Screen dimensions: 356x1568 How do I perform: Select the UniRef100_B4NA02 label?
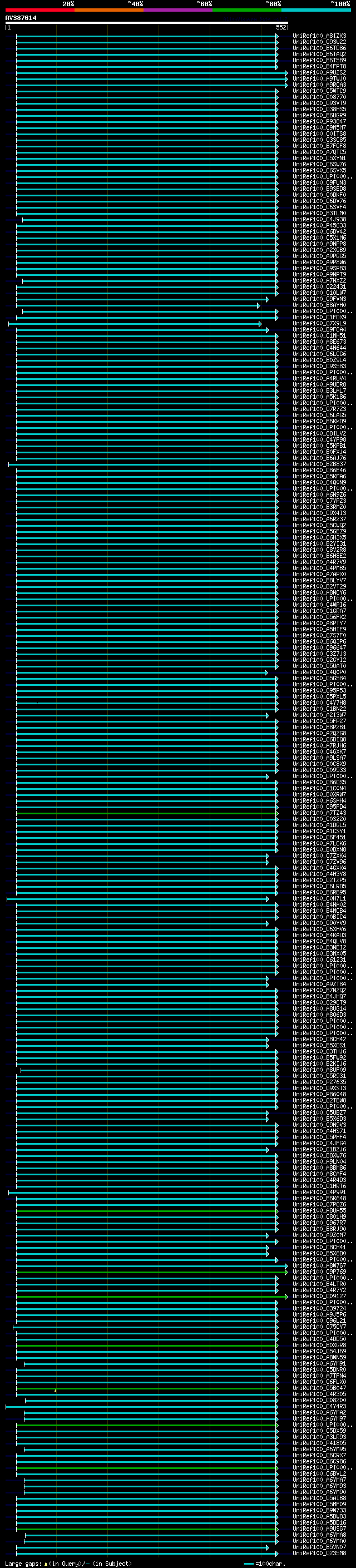(x=319, y=904)
